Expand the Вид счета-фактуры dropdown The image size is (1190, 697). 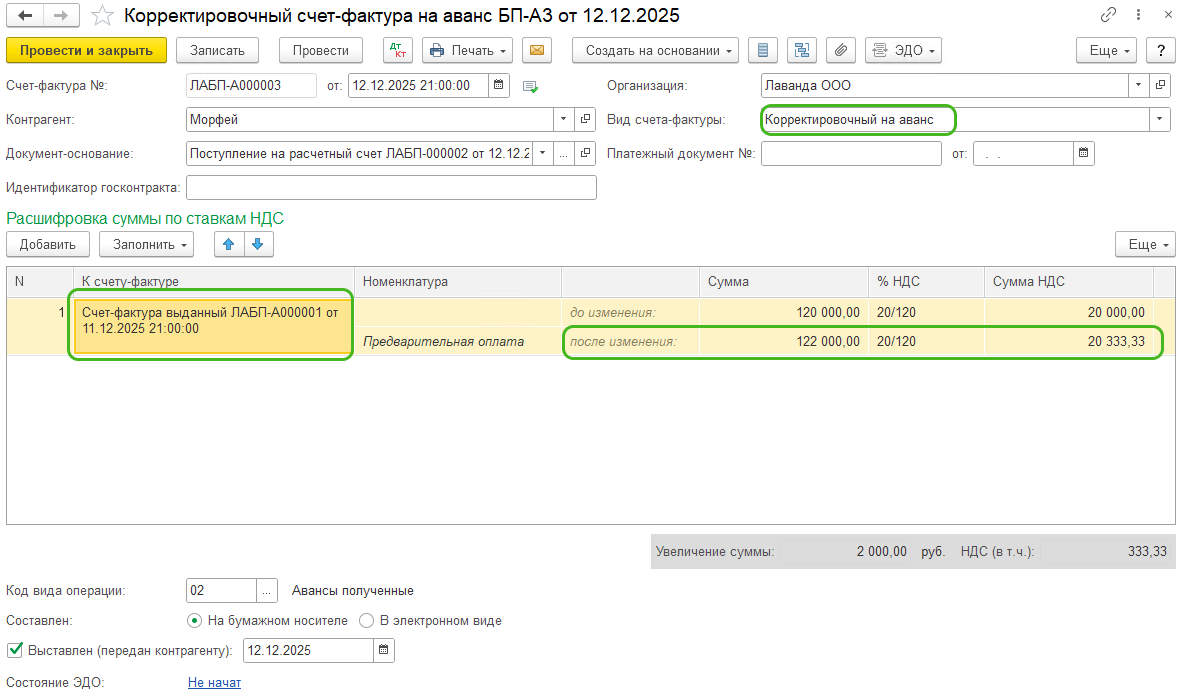(x=1160, y=120)
